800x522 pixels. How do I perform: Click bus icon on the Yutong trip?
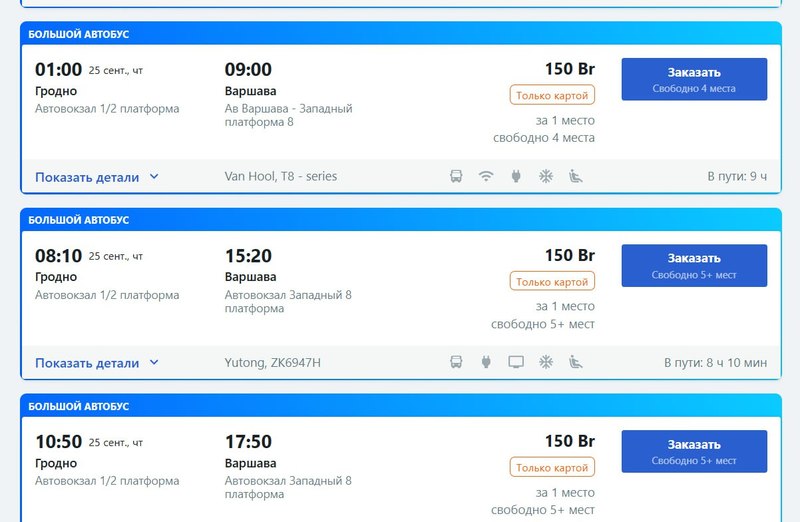(x=456, y=362)
